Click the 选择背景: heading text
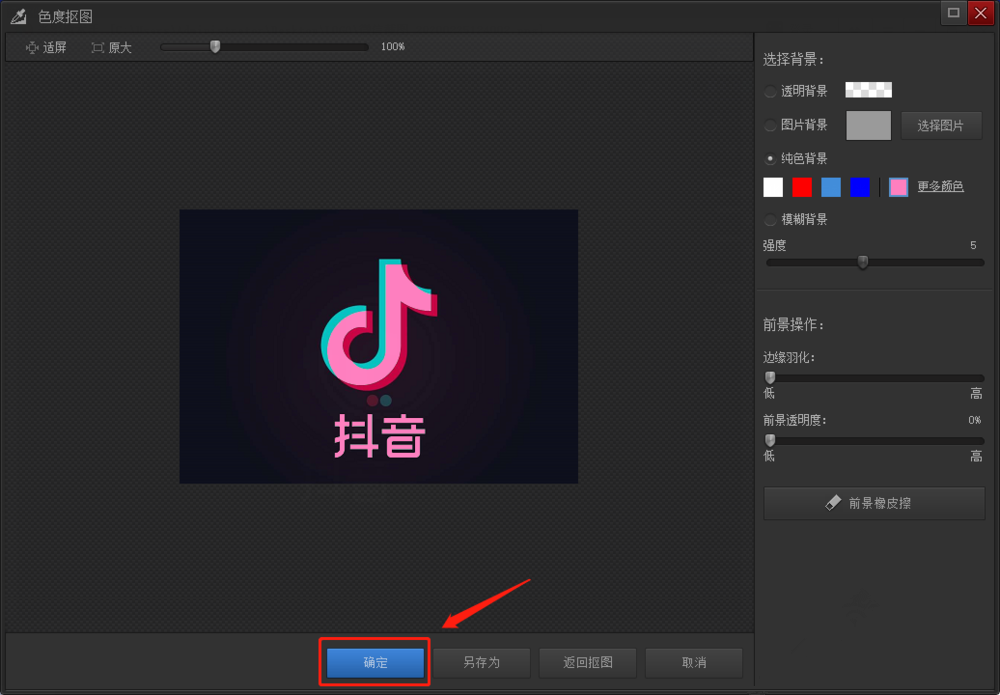The width and height of the screenshot is (1000, 695). pyautogui.click(x=793, y=60)
